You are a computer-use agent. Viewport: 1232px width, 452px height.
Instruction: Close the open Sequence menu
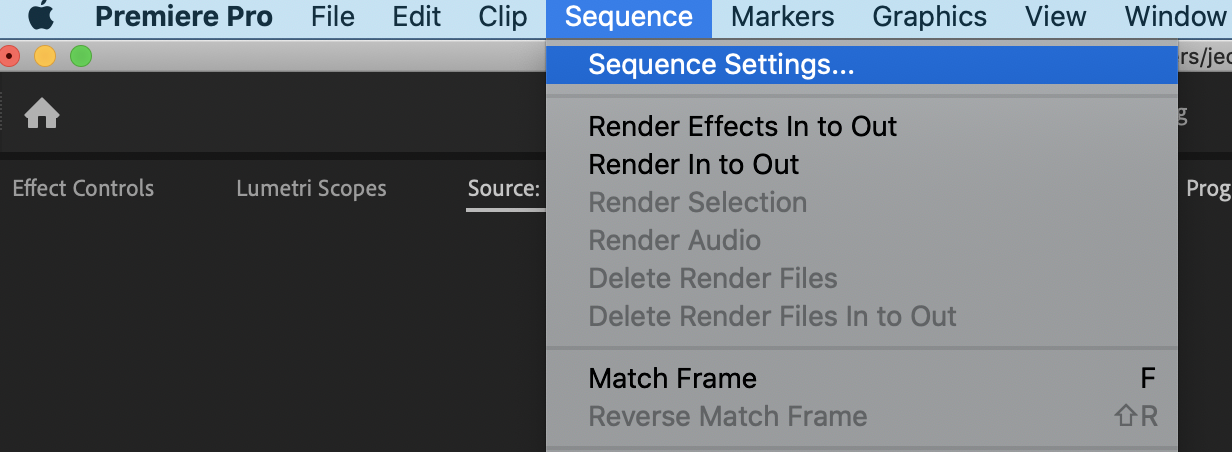[628, 17]
